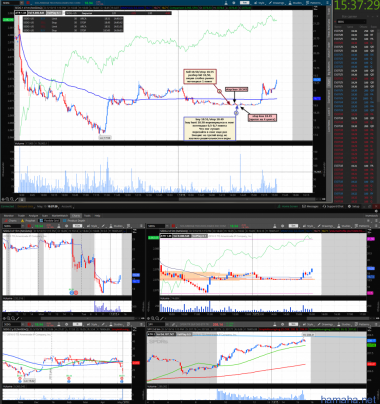Open the Analyze tab
380x404 pixels.
pyautogui.click(x=33, y=216)
